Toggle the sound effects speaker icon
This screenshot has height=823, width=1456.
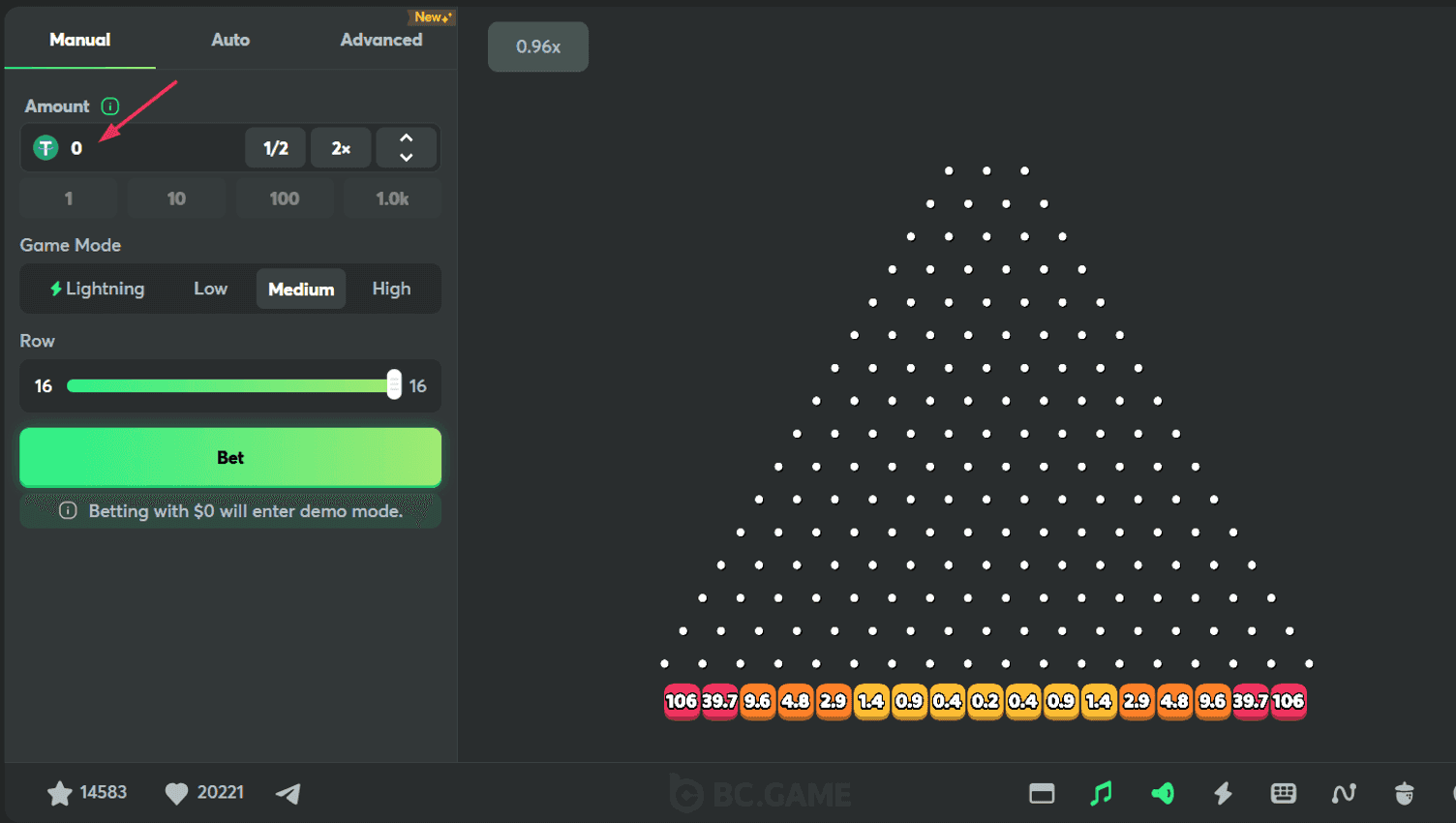pyautogui.click(x=1163, y=794)
